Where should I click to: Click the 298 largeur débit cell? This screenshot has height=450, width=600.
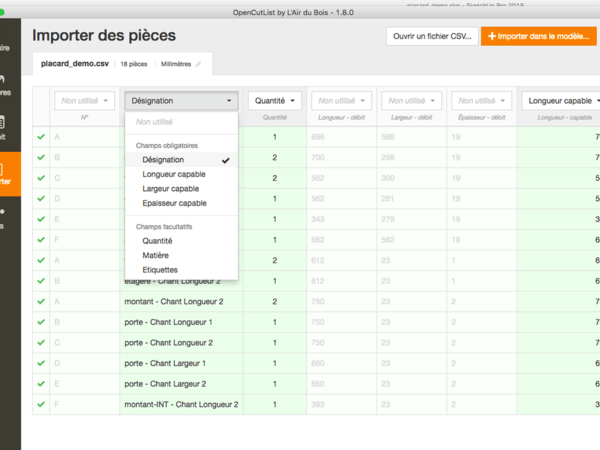click(x=411, y=158)
